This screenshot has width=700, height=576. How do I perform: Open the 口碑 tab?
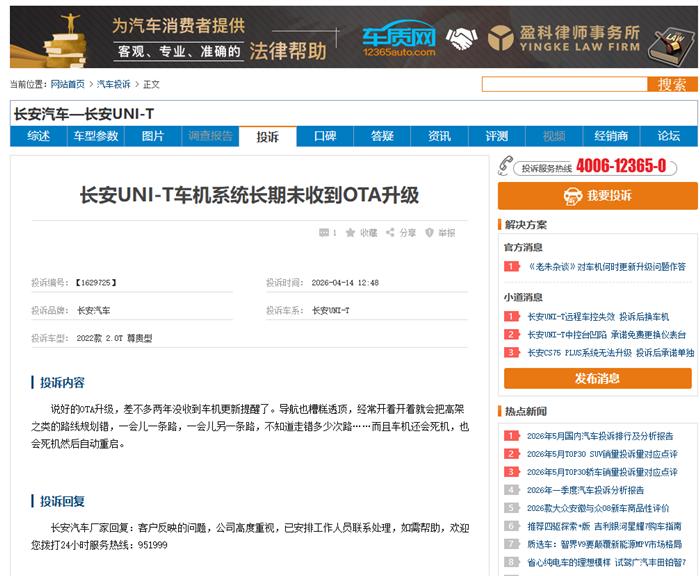325,136
